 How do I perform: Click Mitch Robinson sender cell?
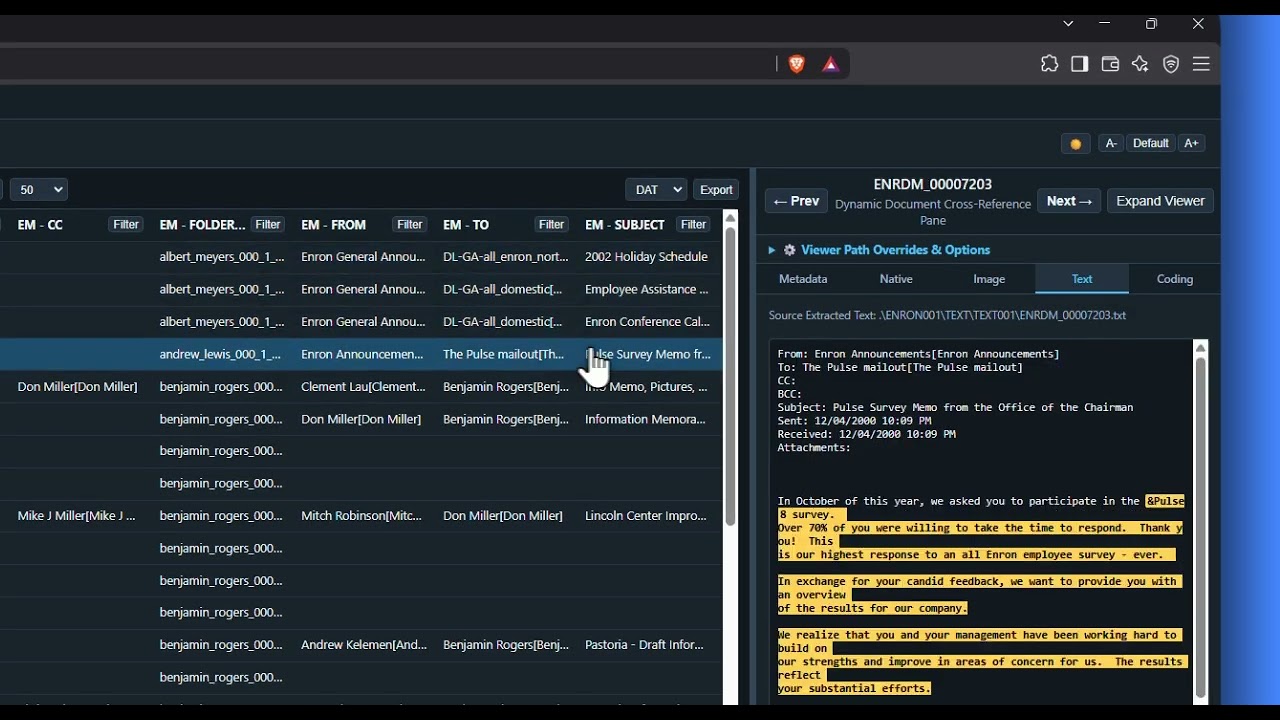pos(361,516)
